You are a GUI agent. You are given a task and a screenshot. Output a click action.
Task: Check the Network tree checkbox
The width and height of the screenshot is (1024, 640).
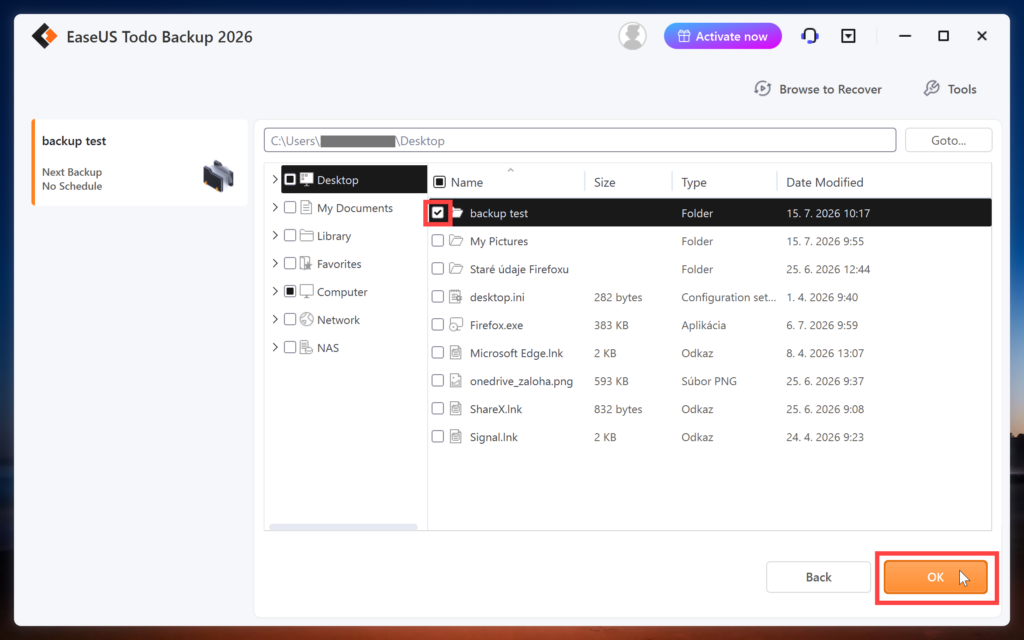point(290,319)
